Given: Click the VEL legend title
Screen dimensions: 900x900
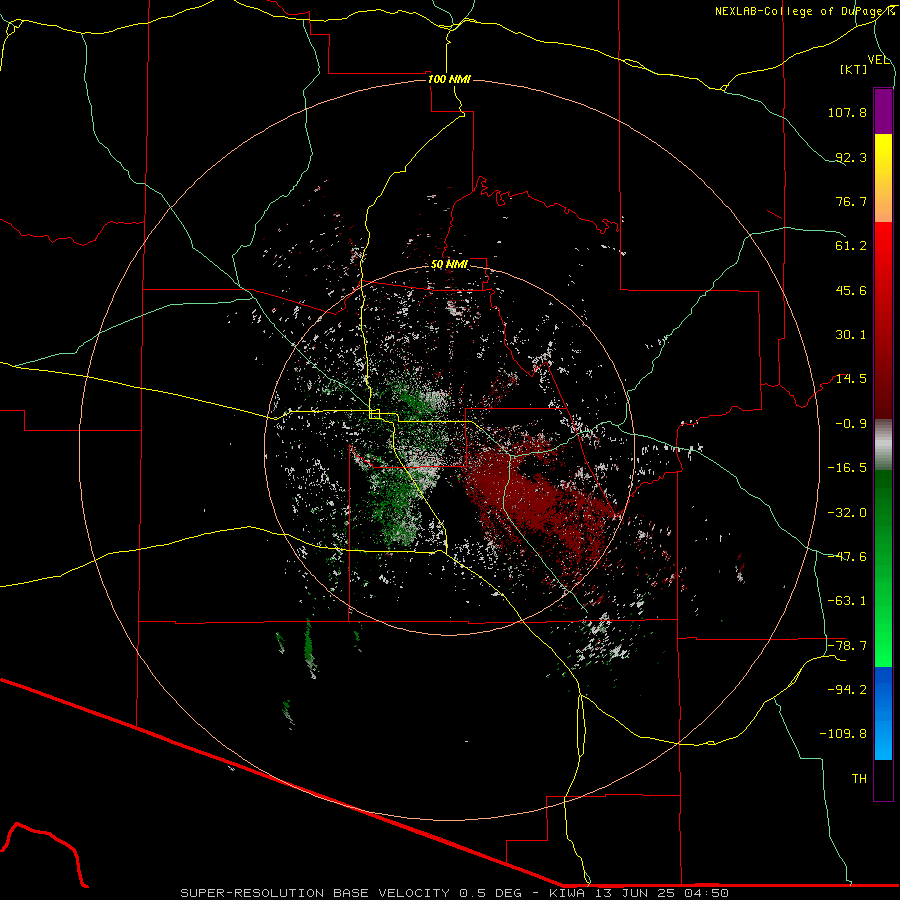Looking at the screenshot, I should click(878, 60).
